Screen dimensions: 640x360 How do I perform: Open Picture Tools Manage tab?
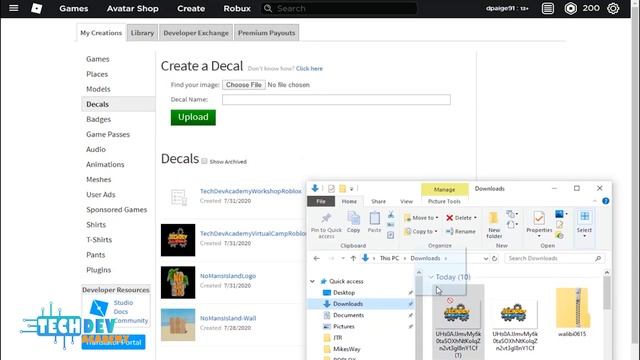point(444,189)
